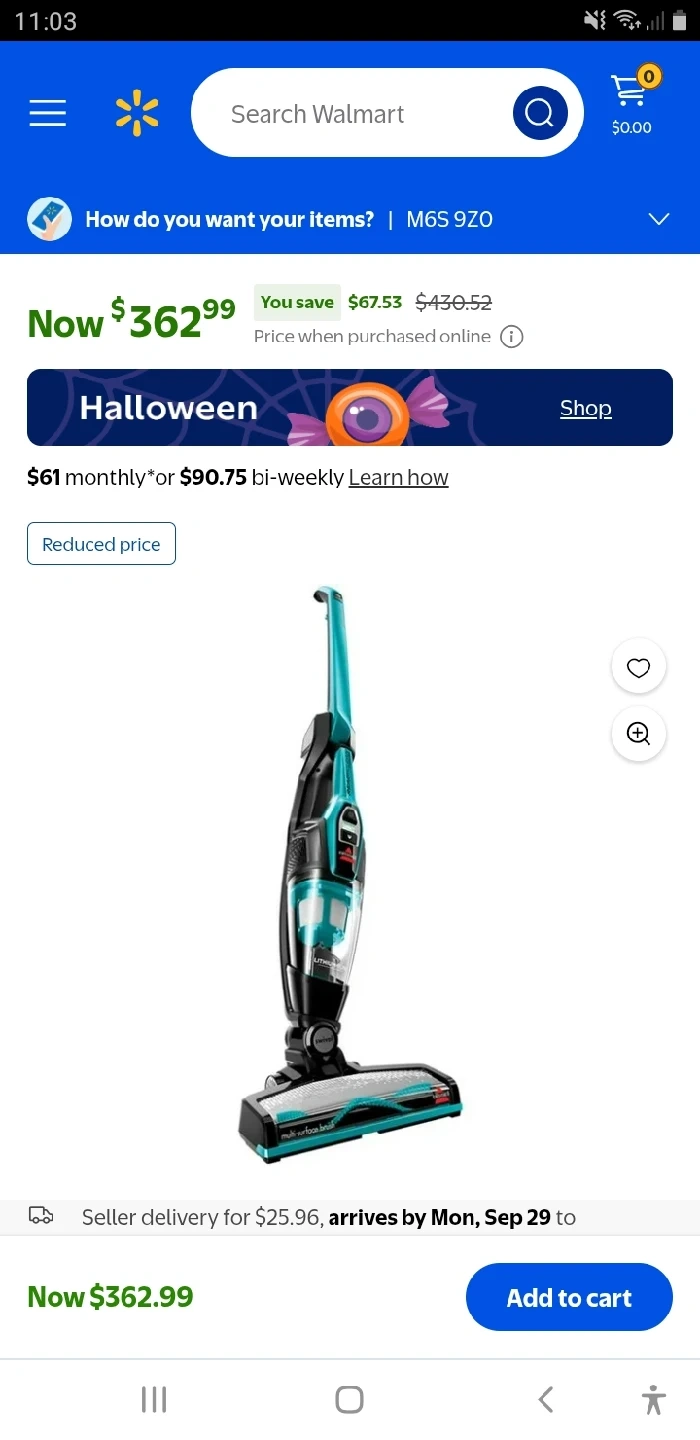Open the Learn how financing link

(x=398, y=478)
